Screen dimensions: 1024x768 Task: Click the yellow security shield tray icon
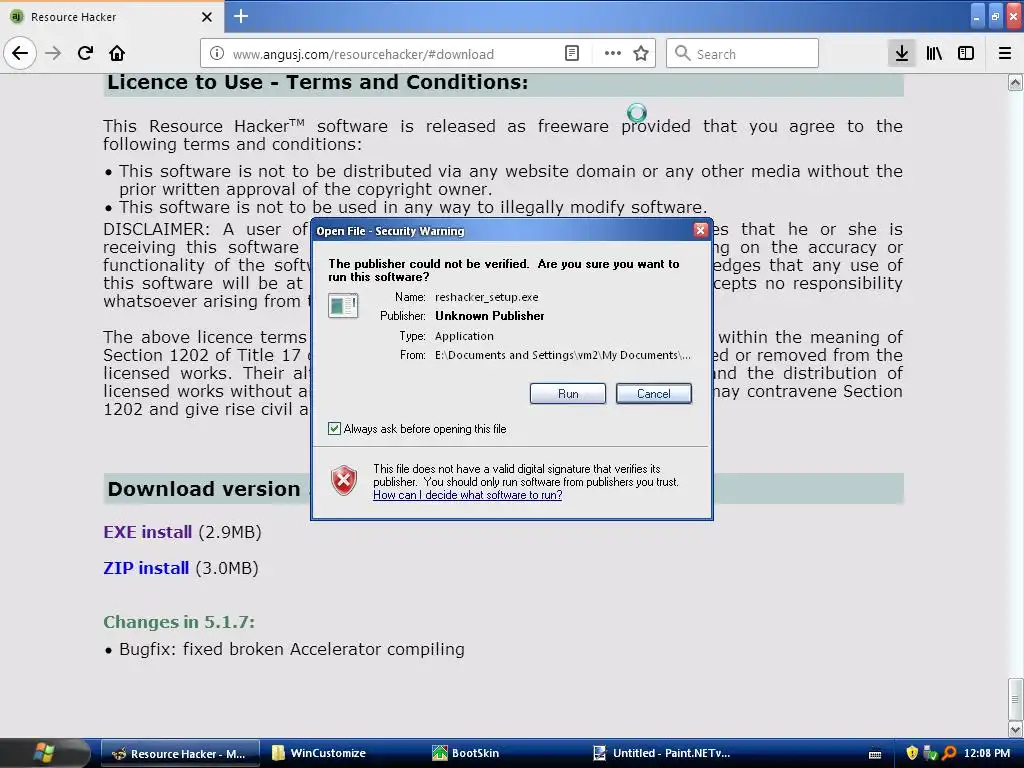912,754
